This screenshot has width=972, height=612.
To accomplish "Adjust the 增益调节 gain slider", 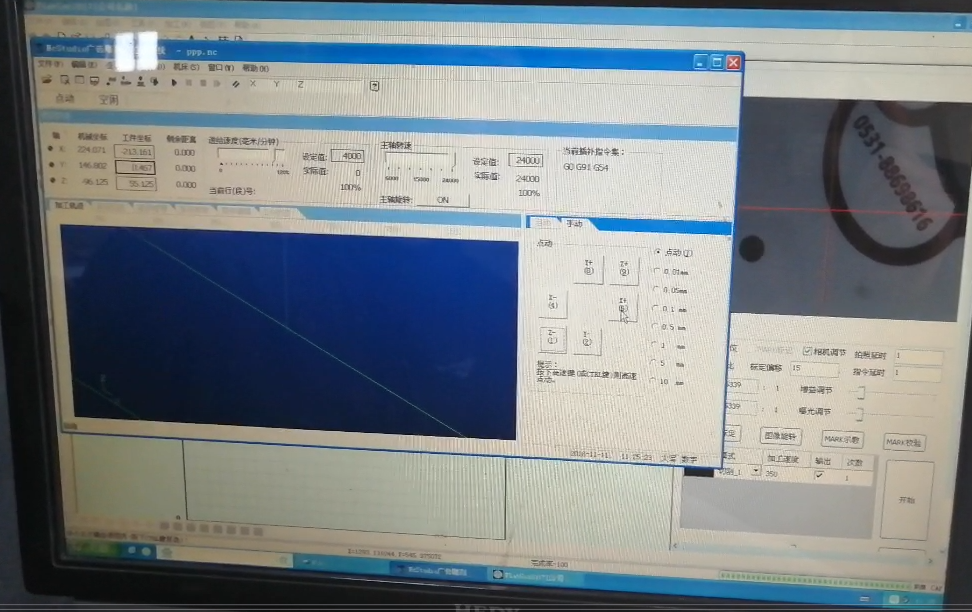I will pyautogui.click(x=859, y=390).
